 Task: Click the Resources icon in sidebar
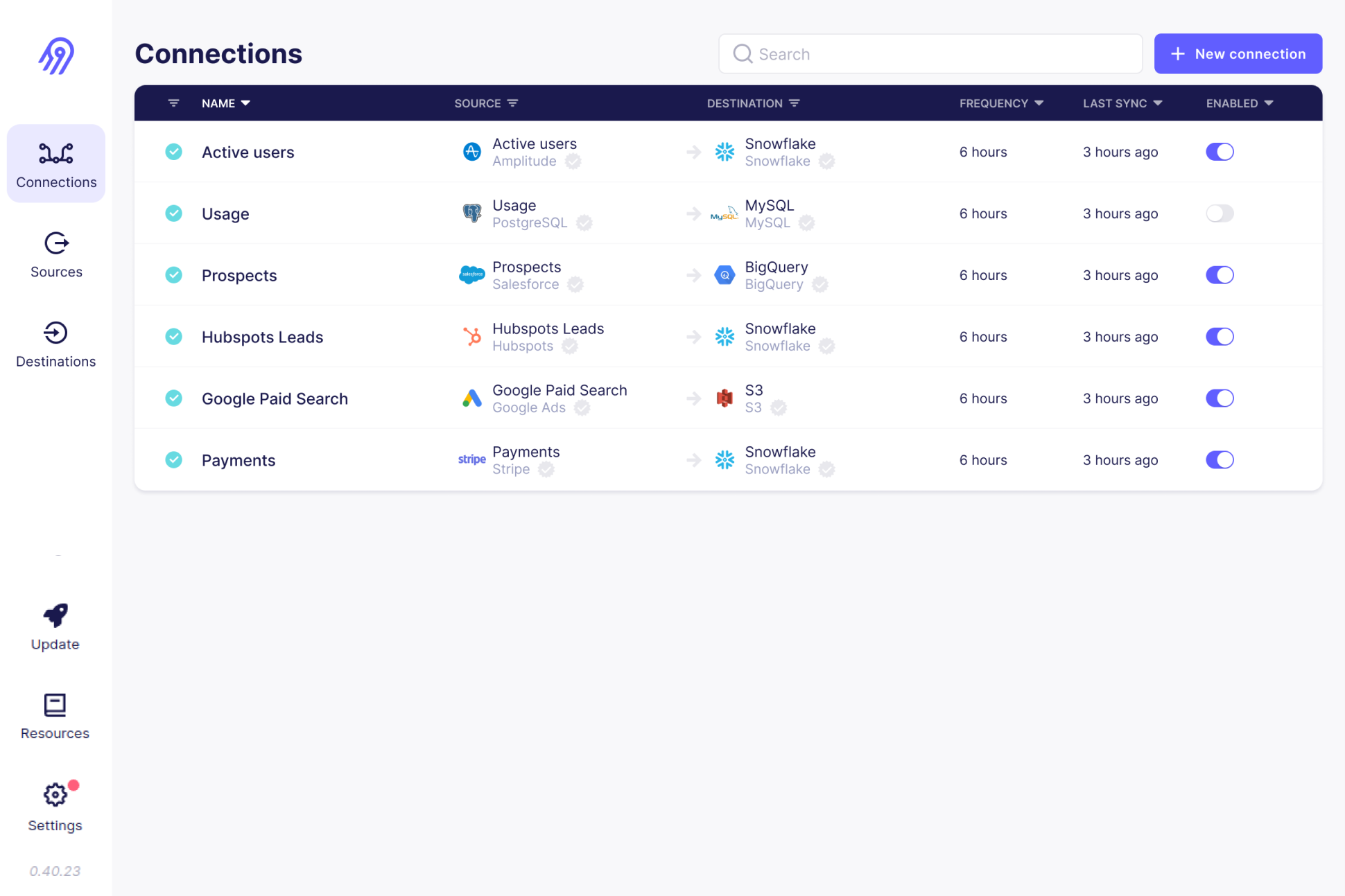coord(55,705)
